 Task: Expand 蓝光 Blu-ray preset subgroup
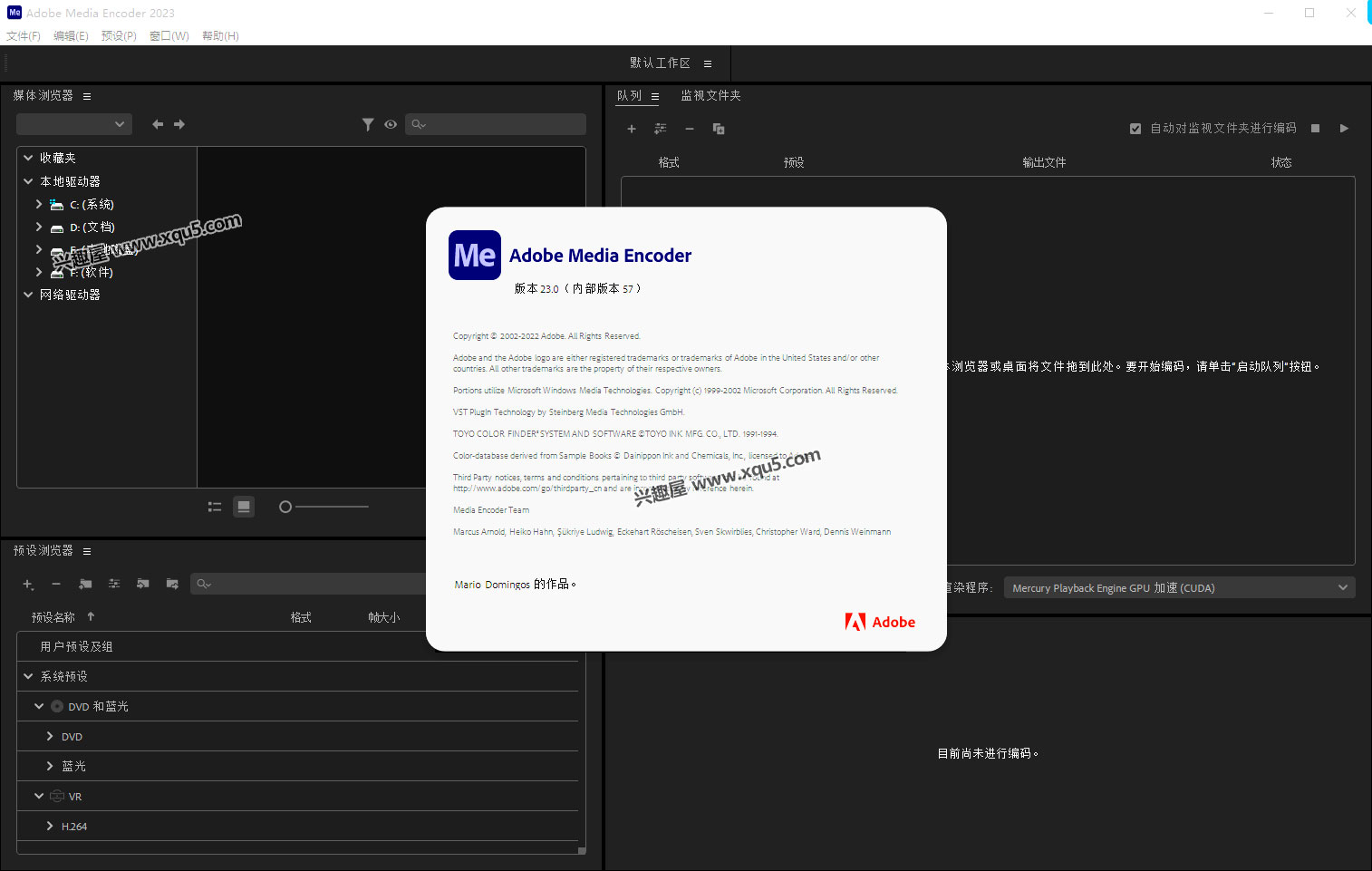pos(50,766)
